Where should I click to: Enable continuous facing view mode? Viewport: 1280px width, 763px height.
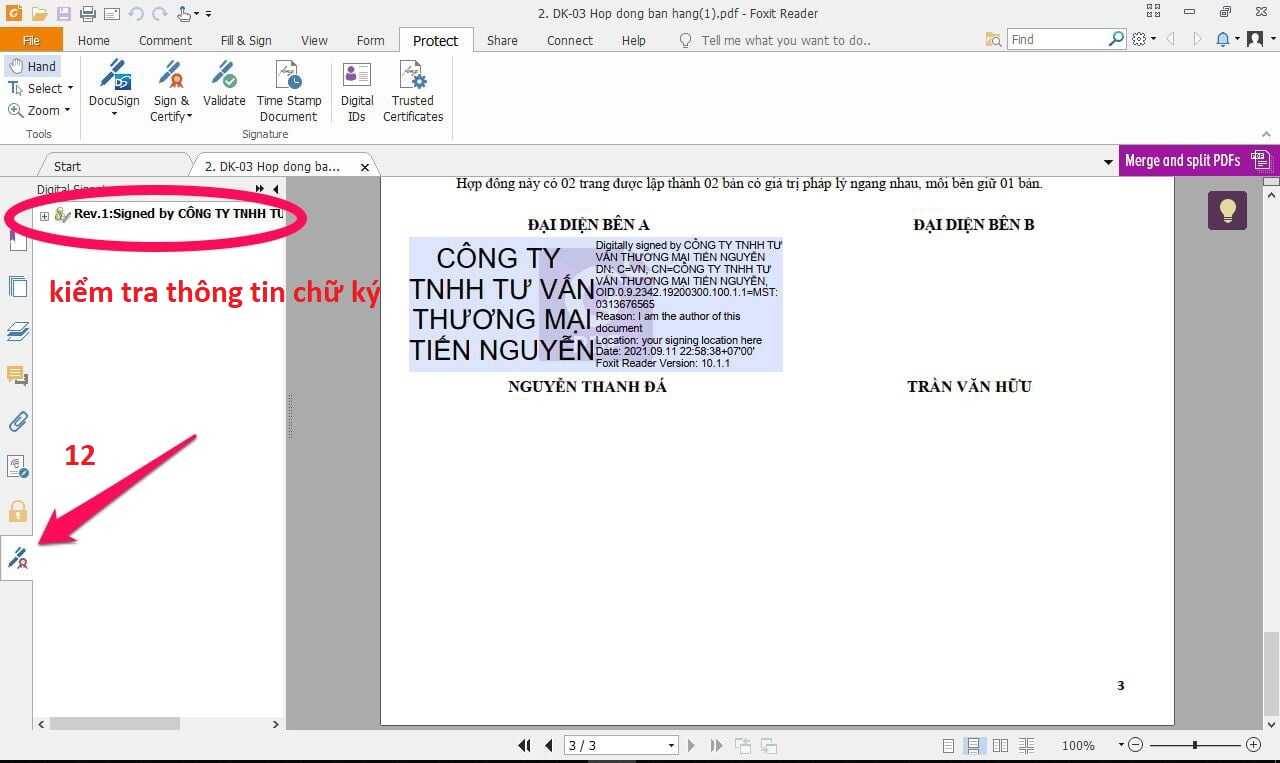coord(1026,746)
